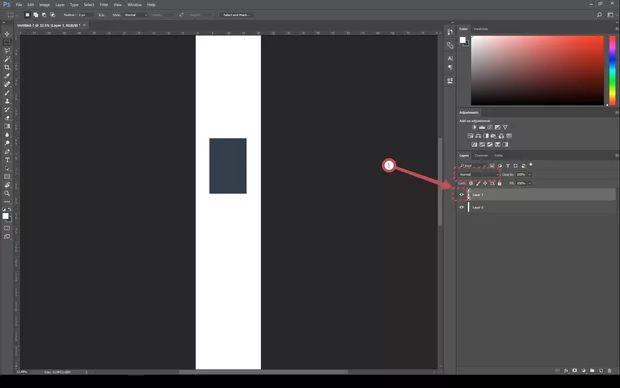Select the Pen tool
620x388 pixels.
tap(7, 151)
